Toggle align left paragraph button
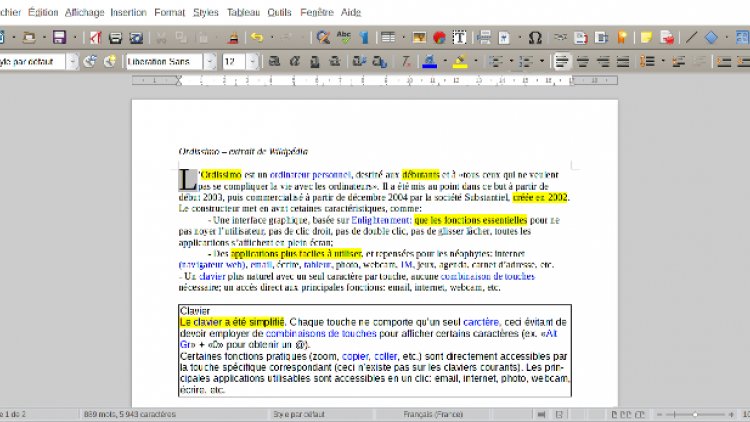Image resolution: width=750 pixels, height=422 pixels. pos(562,61)
